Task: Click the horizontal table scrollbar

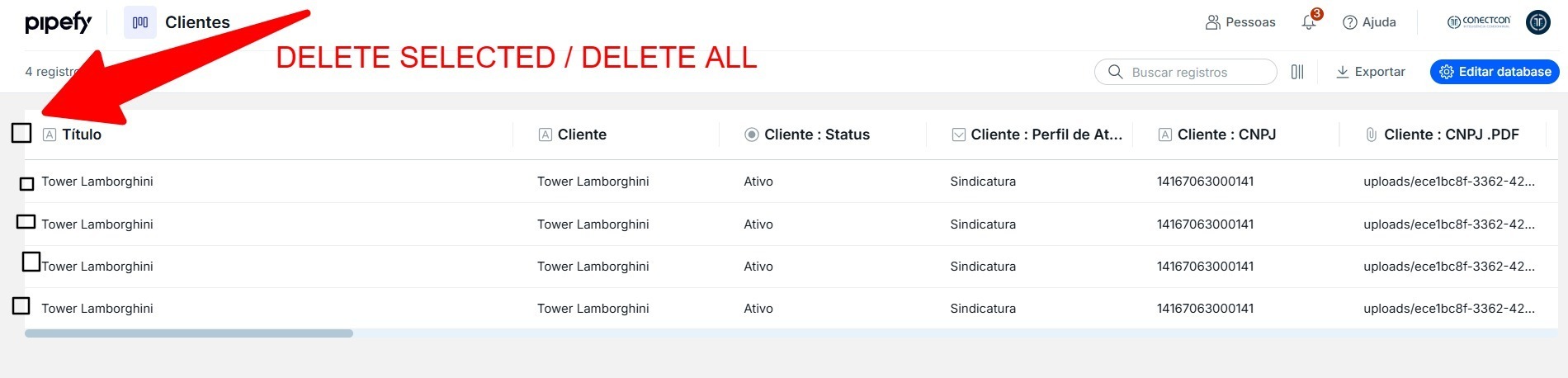Action: 189,333
